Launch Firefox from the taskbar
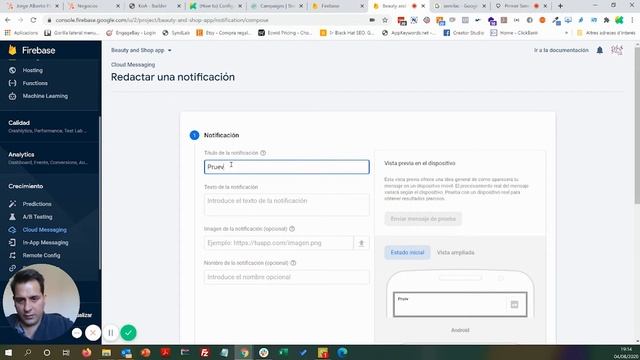The image size is (640, 360). point(87,352)
